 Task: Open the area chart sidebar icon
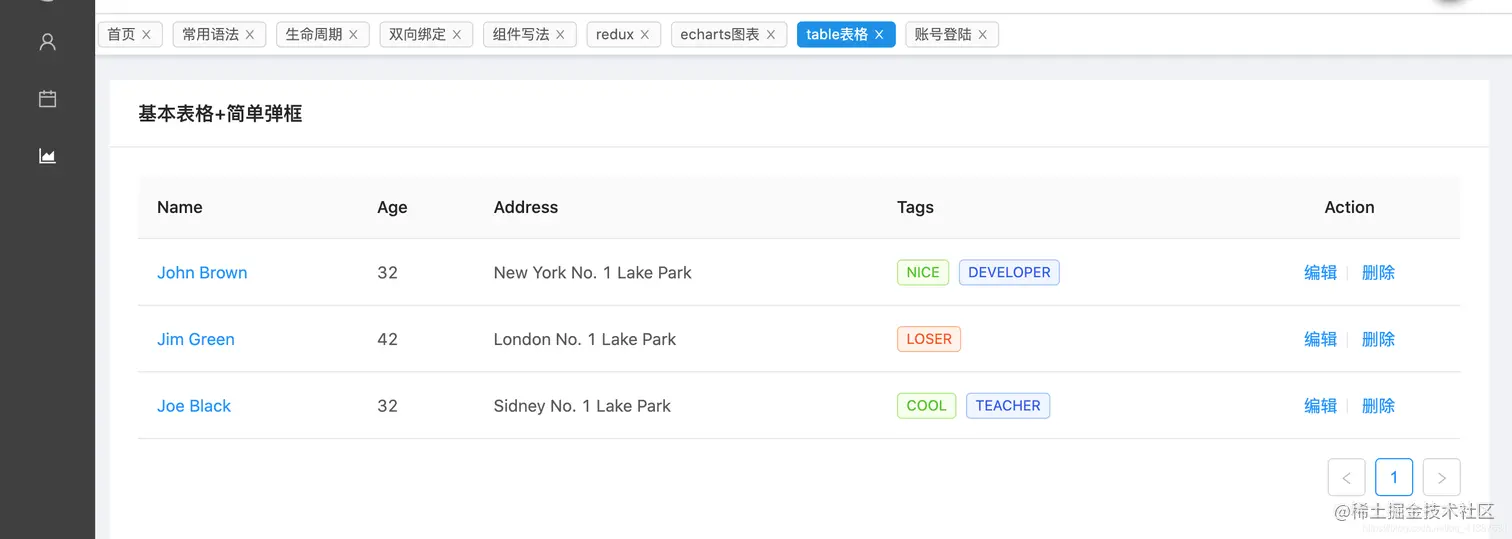point(47,156)
